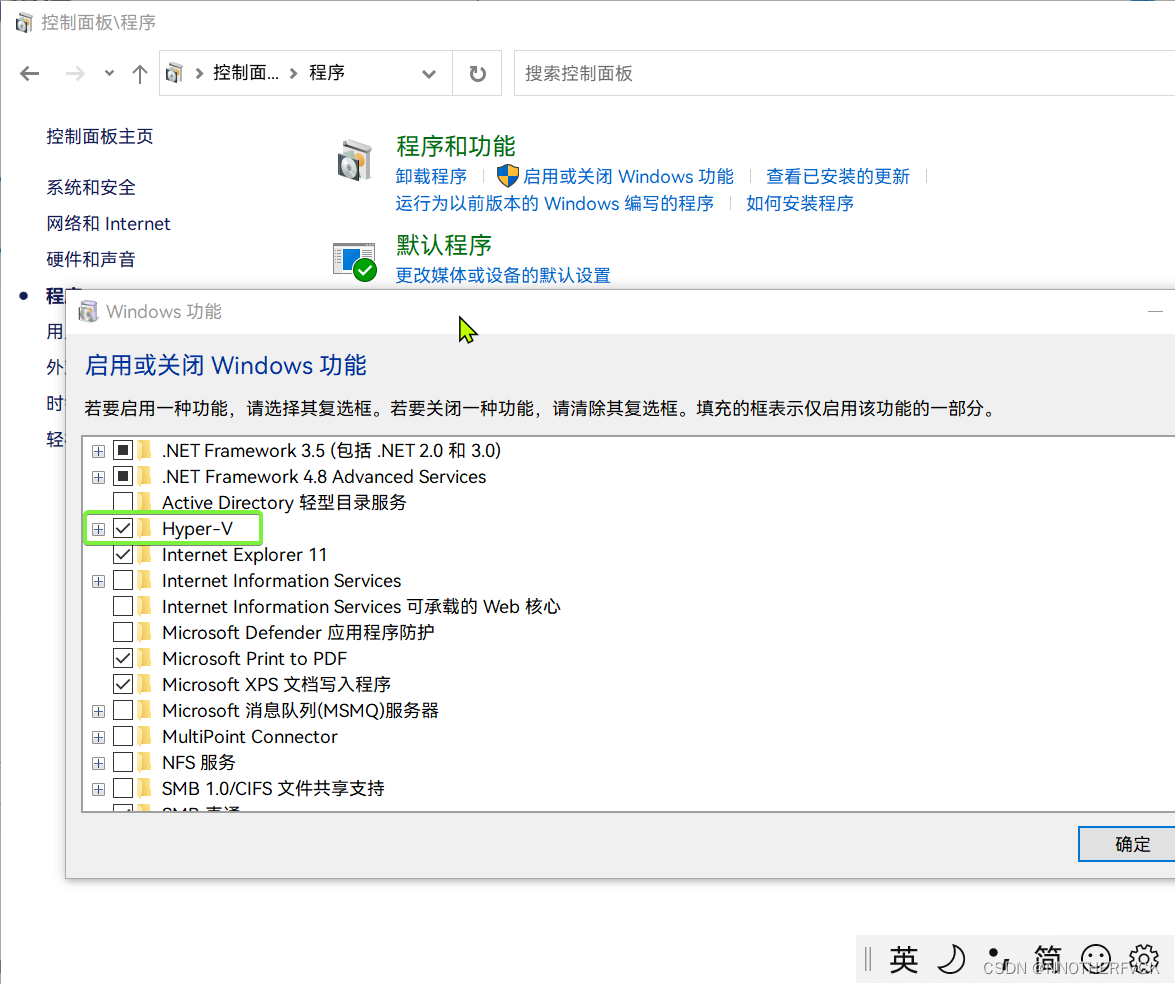Viewport: 1175px width, 984px height.
Task: Open 系统和安全 category
Action: 91,187
